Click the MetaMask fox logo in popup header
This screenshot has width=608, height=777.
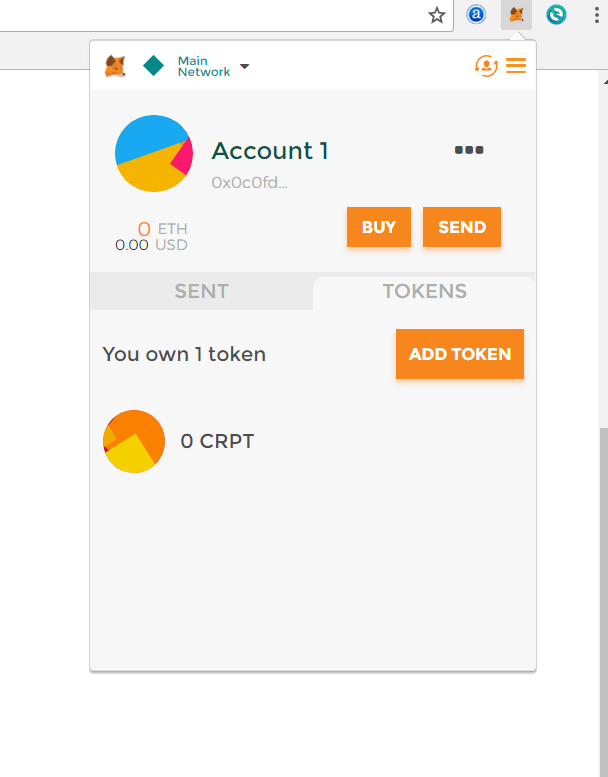click(x=116, y=67)
